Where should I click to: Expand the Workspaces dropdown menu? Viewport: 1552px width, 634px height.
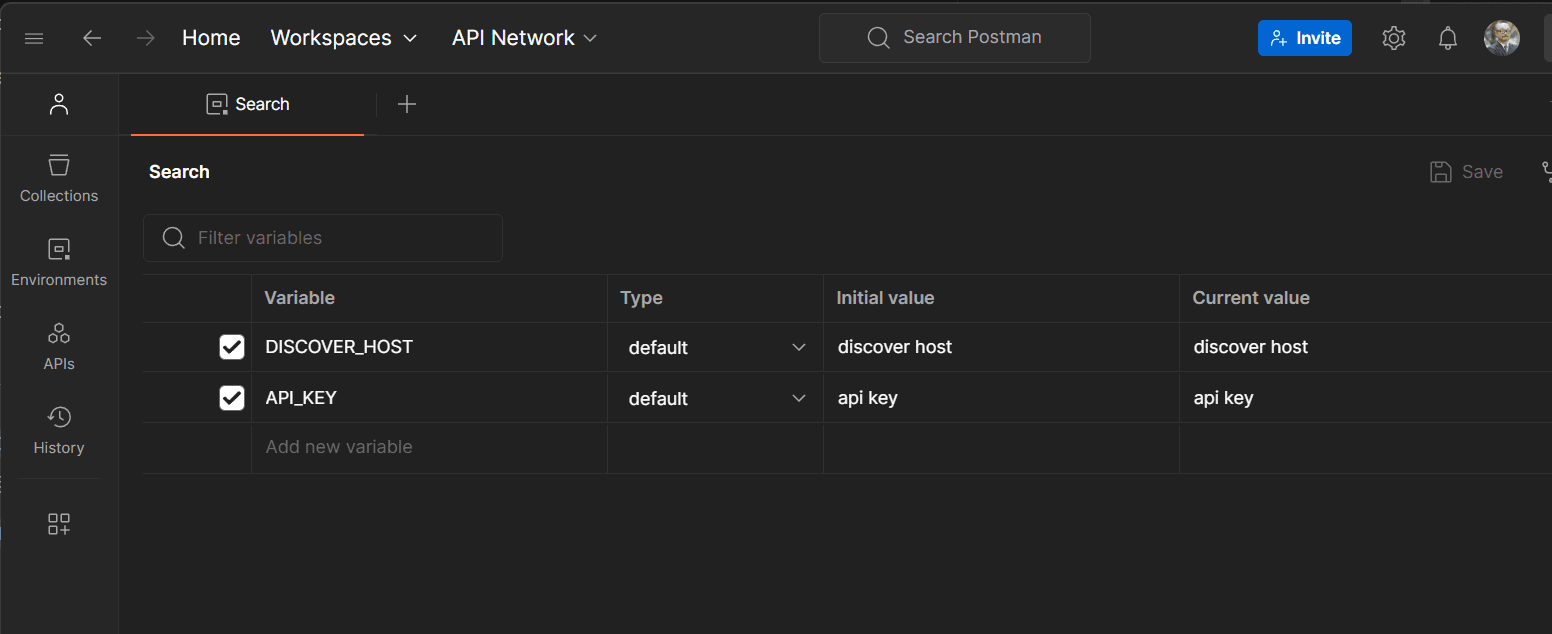click(344, 38)
